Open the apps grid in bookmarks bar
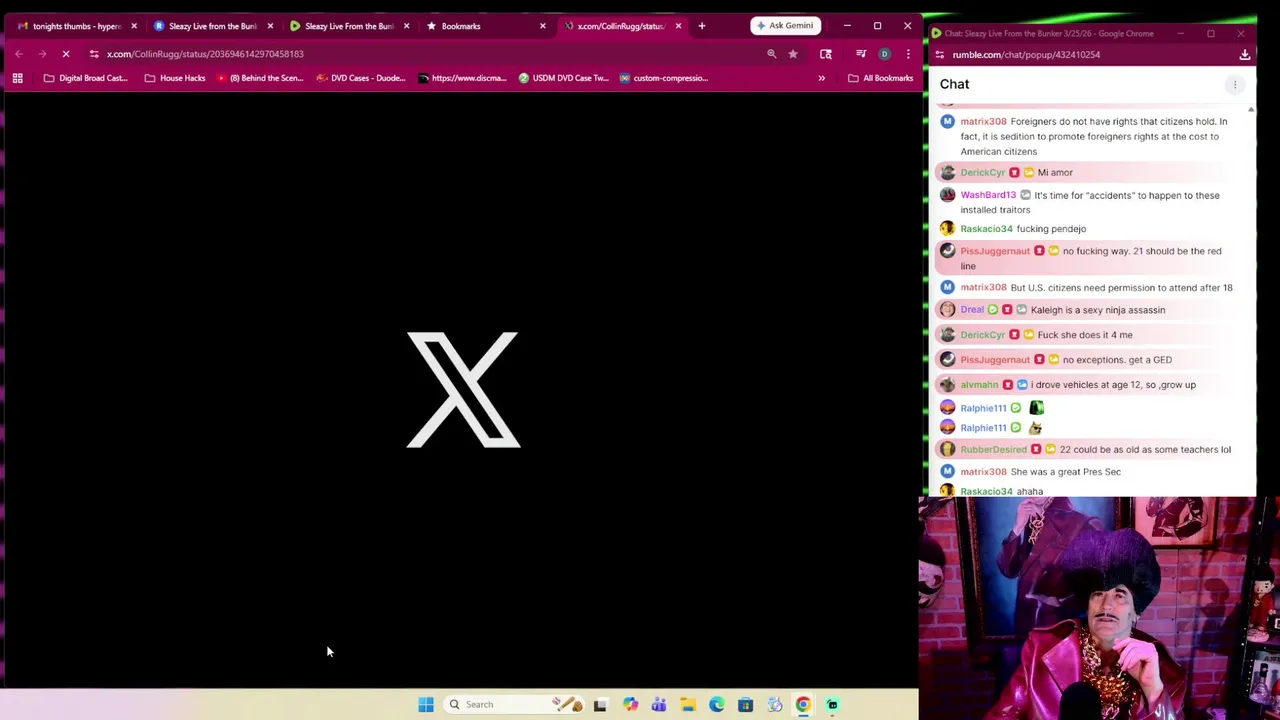This screenshot has height=720, width=1280. click(17, 78)
